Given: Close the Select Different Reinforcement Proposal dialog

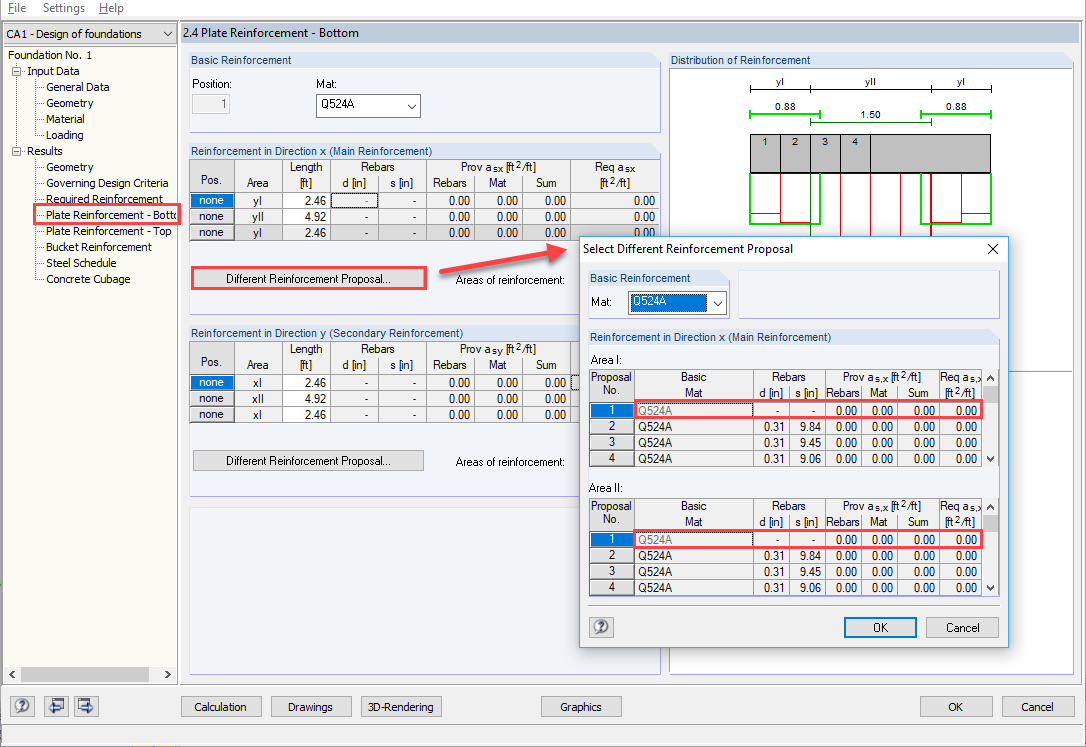Looking at the screenshot, I should click(x=992, y=249).
